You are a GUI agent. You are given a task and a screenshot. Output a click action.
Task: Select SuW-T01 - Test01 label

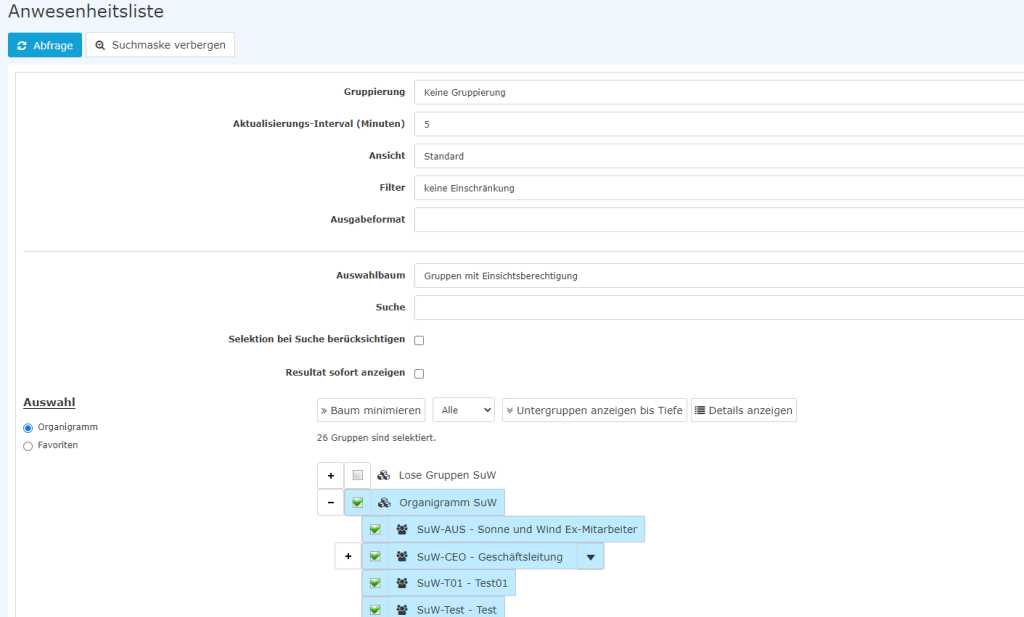(x=462, y=583)
